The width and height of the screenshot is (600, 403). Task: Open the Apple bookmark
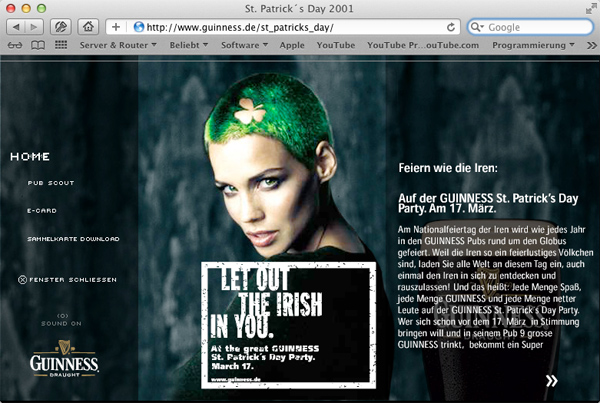tap(292, 45)
